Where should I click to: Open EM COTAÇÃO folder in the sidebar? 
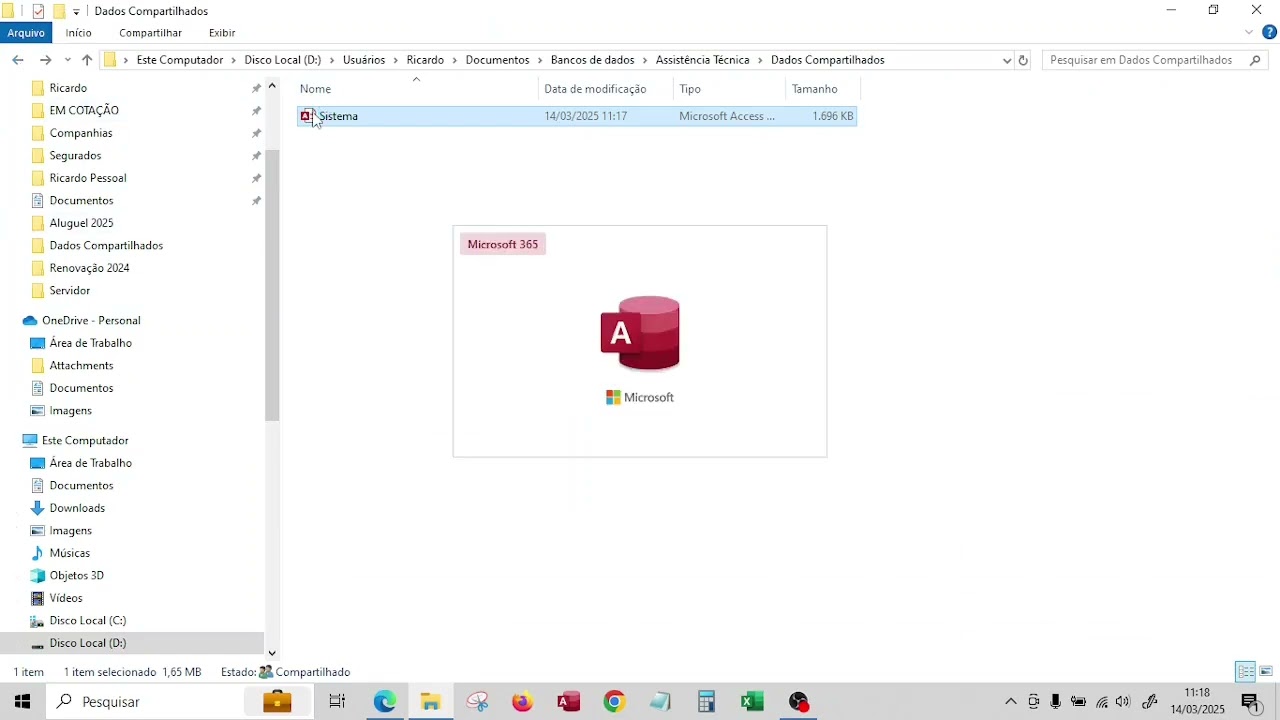click(84, 110)
